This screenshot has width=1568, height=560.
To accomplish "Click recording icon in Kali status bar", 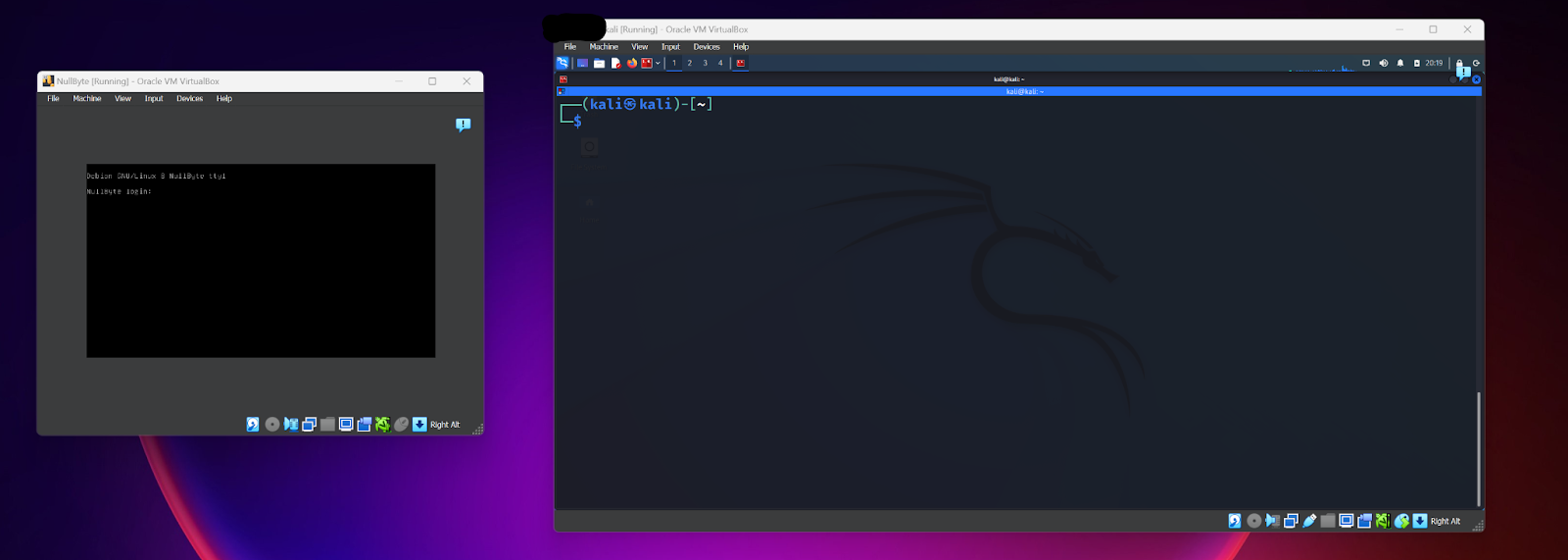I will coord(1364,521).
